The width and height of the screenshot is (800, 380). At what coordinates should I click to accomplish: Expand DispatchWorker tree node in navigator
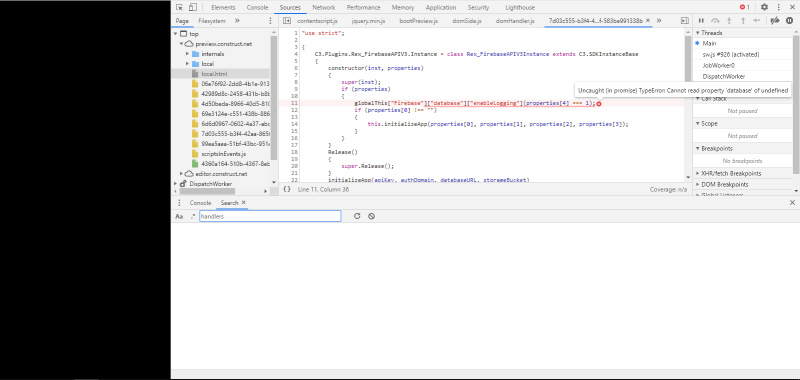tap(176, 184)
